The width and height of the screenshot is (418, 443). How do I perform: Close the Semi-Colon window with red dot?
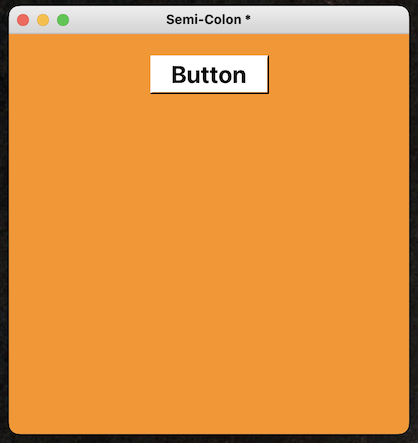coord(23,20)
